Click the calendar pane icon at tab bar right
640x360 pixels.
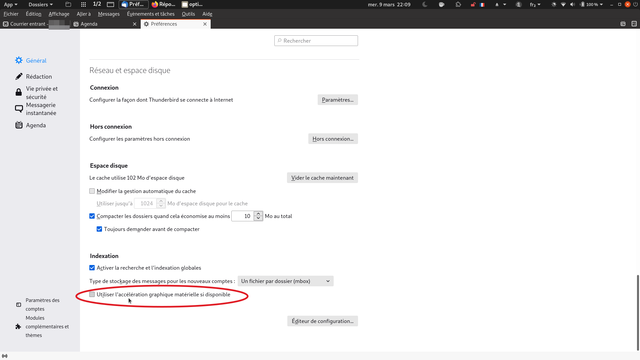pyautogui.click(x=623, y=24)
